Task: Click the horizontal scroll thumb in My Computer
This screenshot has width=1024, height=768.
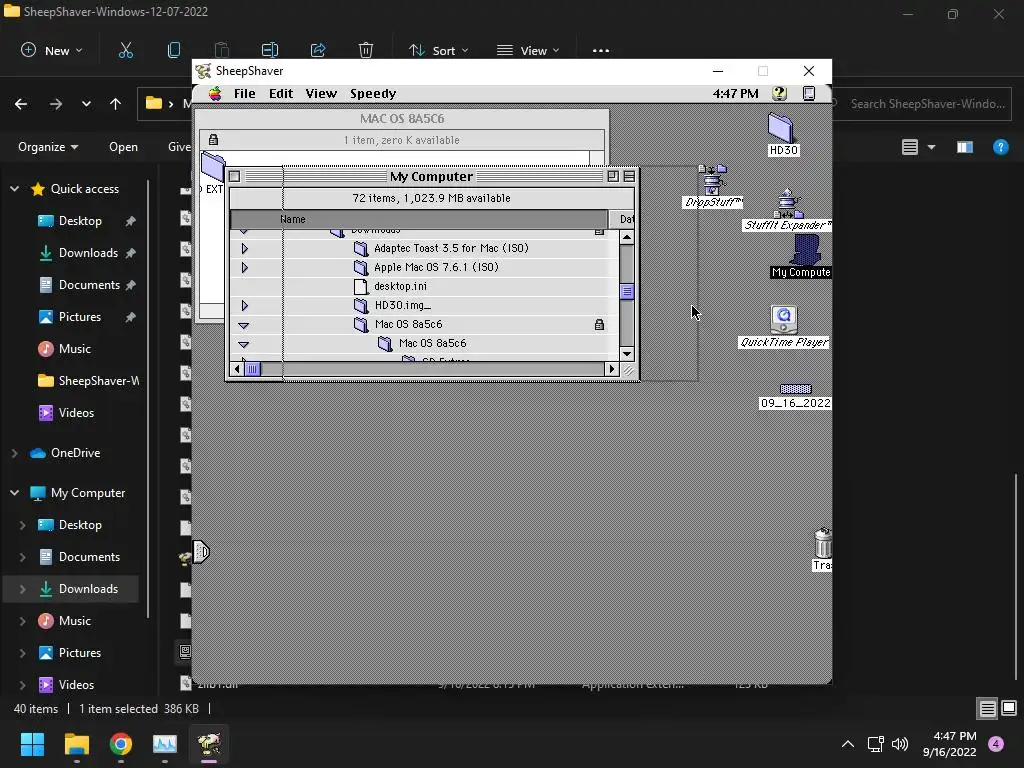Action: tap(252, 370)
